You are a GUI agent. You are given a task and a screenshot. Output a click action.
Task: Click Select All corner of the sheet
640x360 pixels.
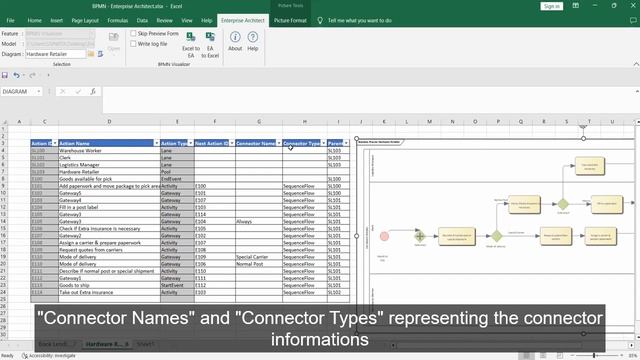4,122
